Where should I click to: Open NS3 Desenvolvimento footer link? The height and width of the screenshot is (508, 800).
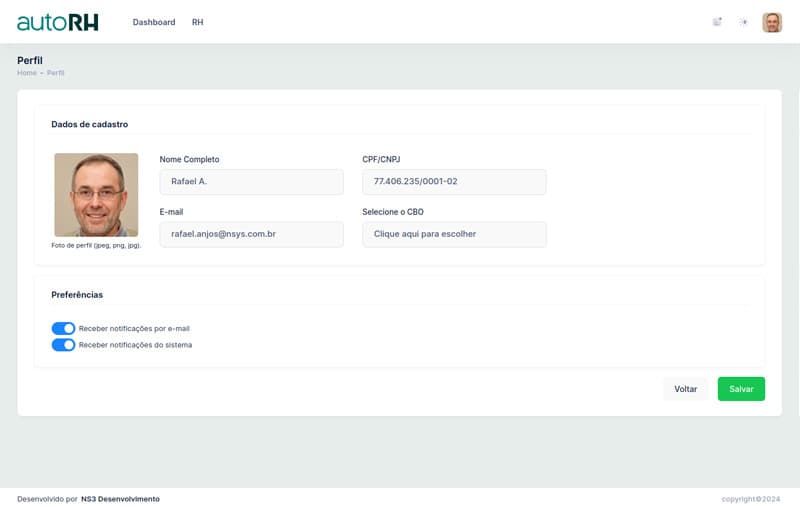(120, 499)
